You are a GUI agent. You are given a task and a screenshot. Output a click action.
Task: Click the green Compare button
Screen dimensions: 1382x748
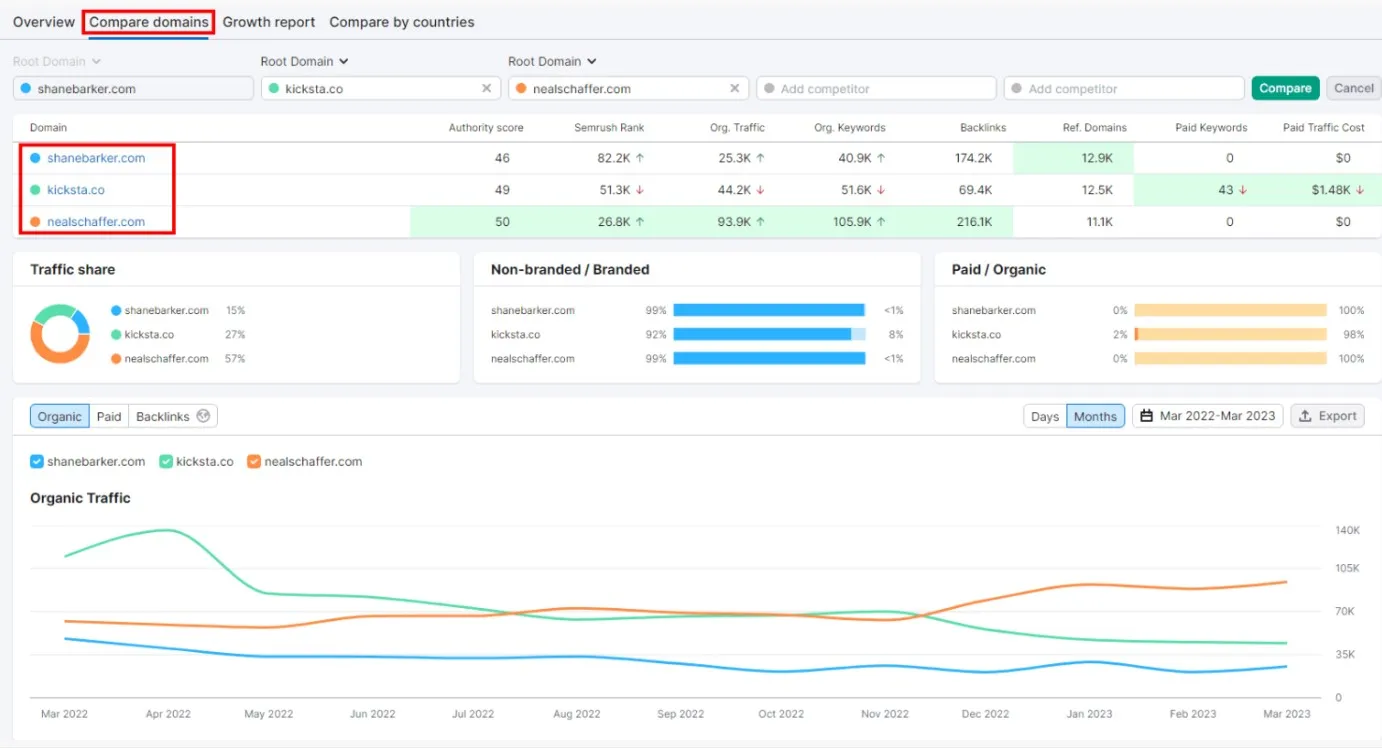point(1285,88)
